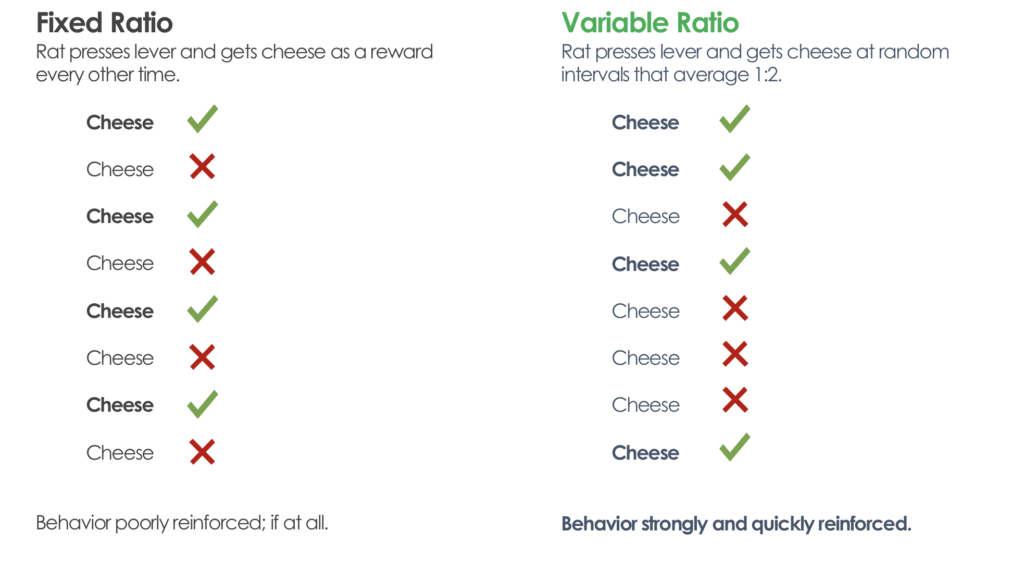Click the first bold Cheese label under Variable Ratio
Screen dimensions: 1024x569
[645, 122]
